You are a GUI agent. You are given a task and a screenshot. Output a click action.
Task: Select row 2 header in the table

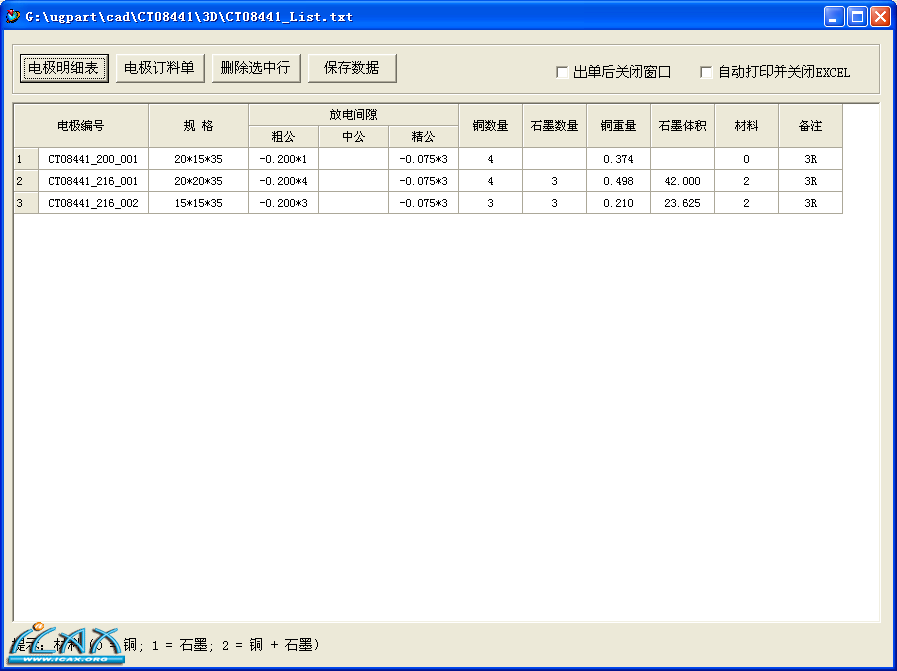click(x=25, y=181)
